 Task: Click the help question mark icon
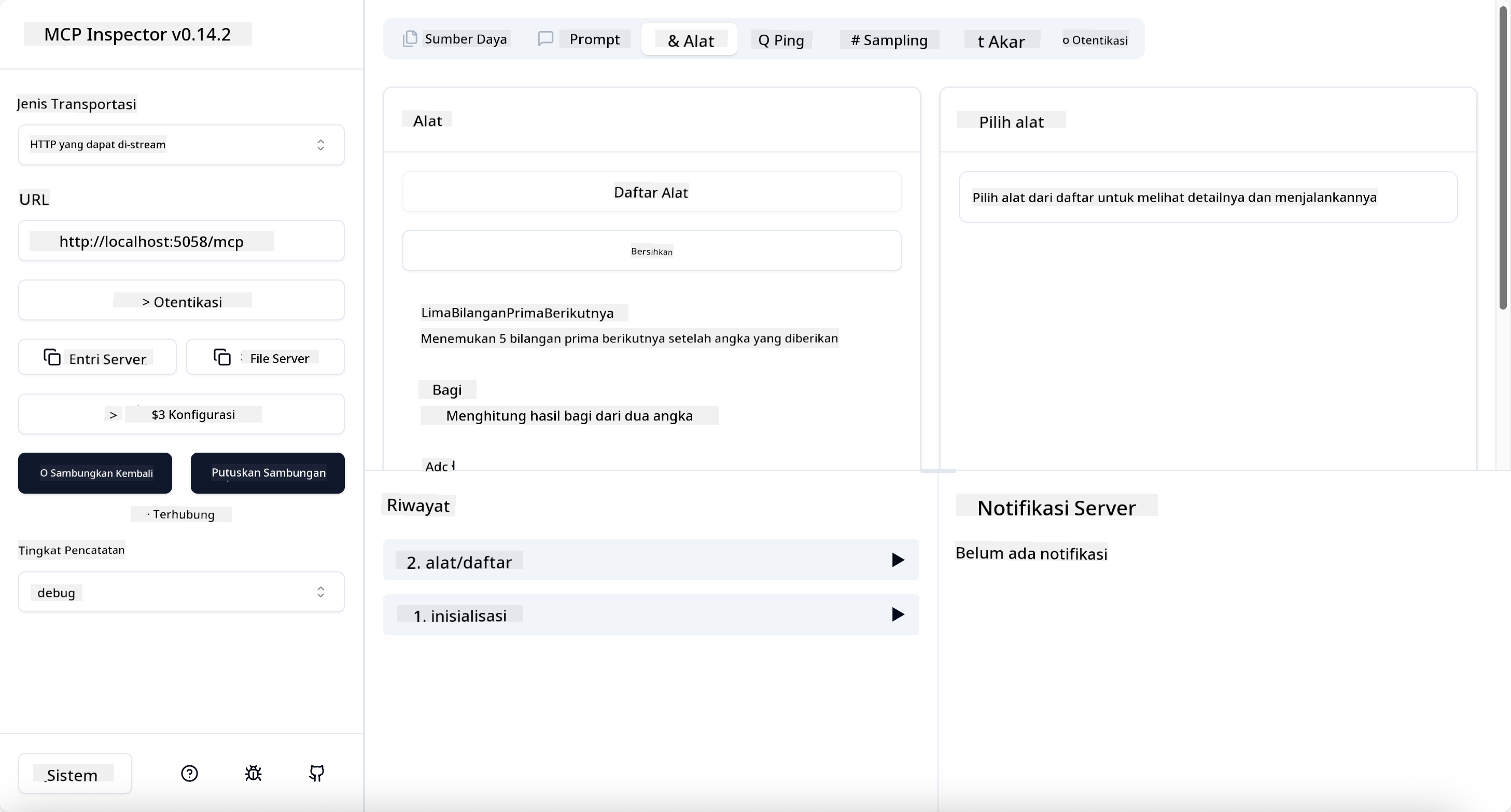[189, 773]
